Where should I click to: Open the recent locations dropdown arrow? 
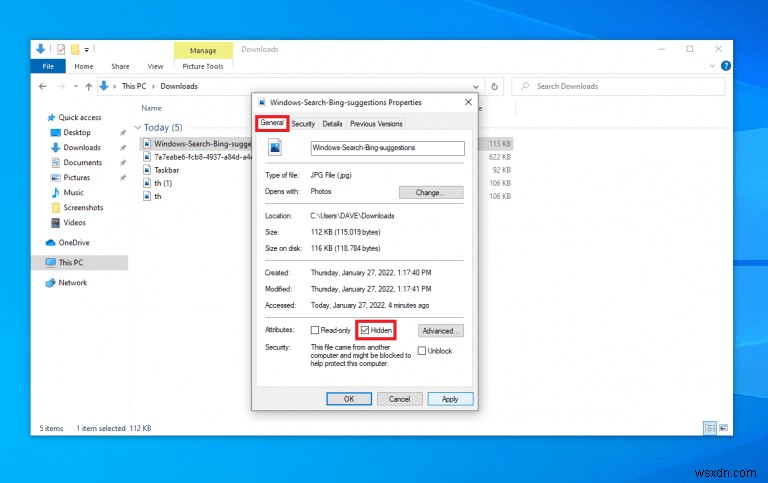tap(76, 86)
